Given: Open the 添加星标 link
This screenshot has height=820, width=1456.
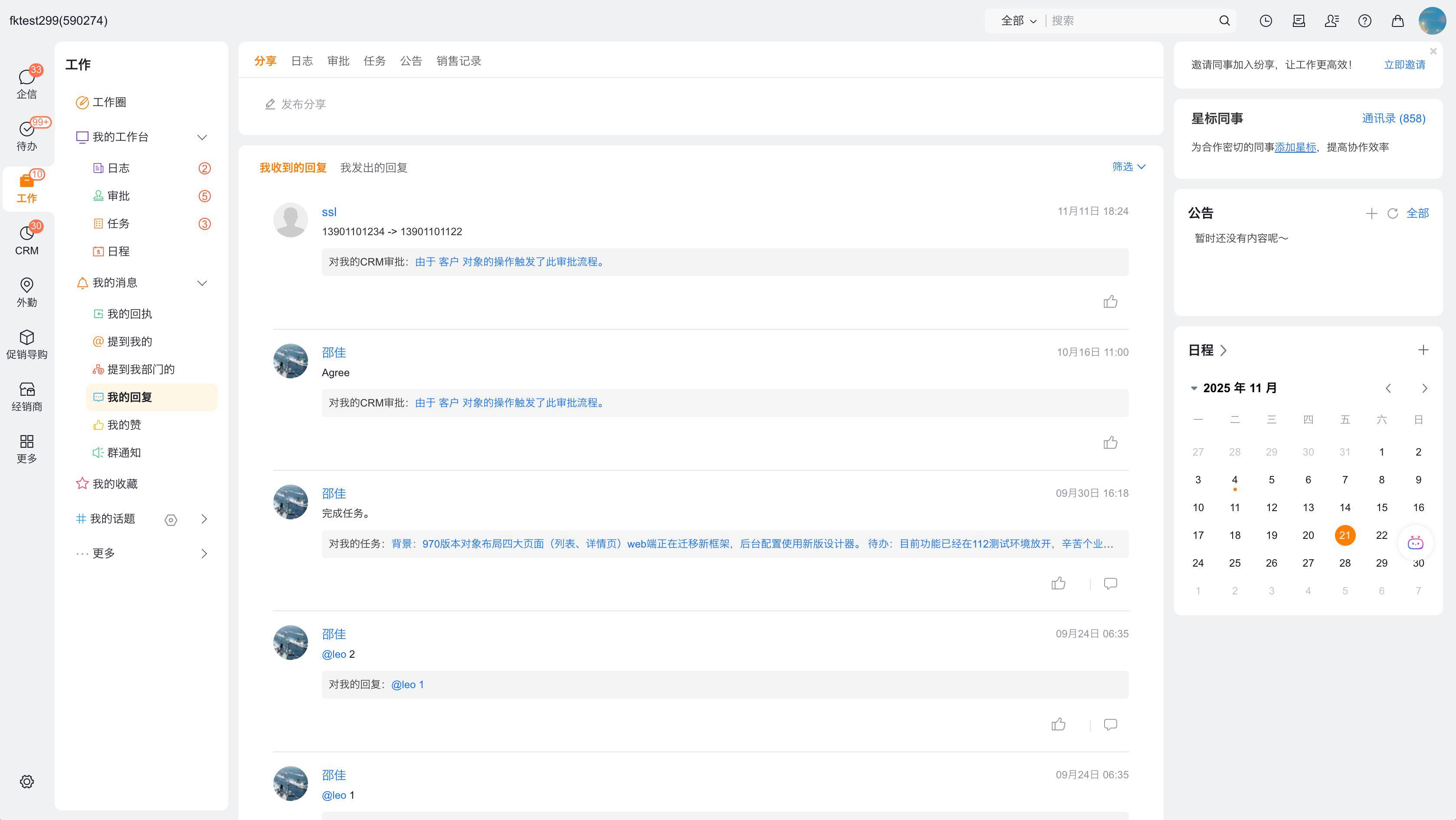Looking at the screenshot, I should point(1295,148).
